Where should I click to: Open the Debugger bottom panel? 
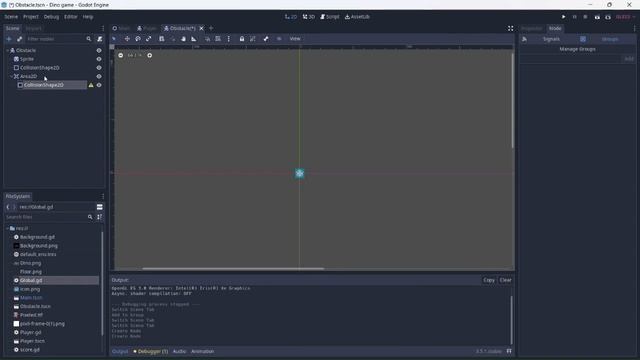tap(150, 351)
